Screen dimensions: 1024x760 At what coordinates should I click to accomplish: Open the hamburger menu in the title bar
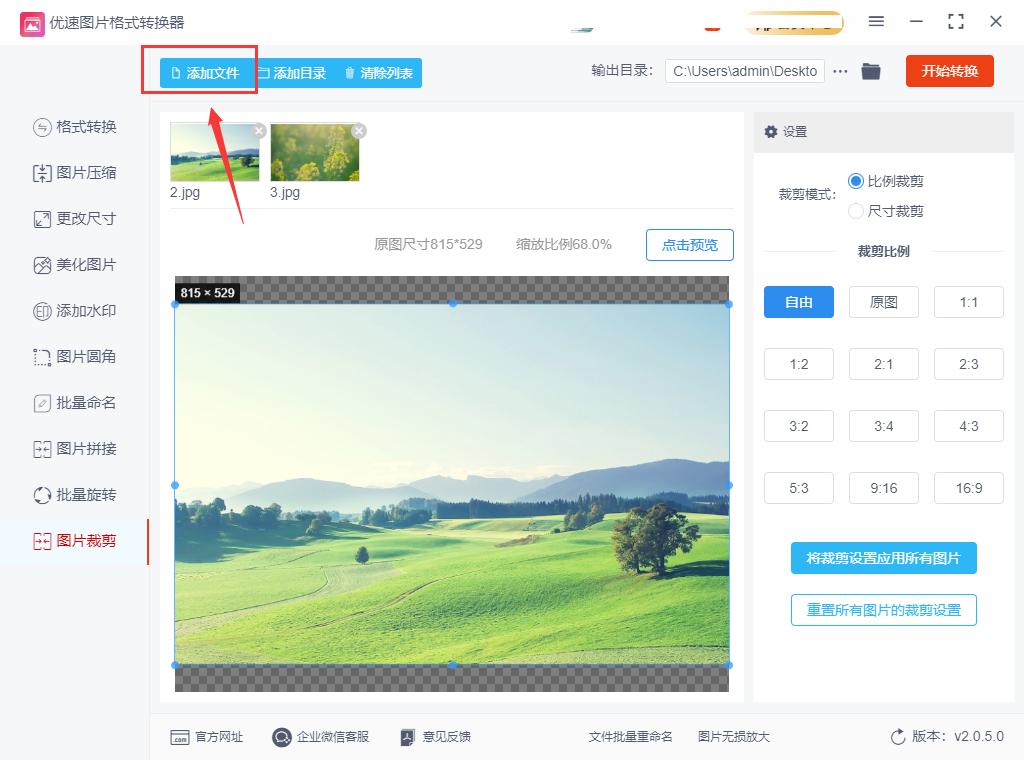(x=876, y=21)
